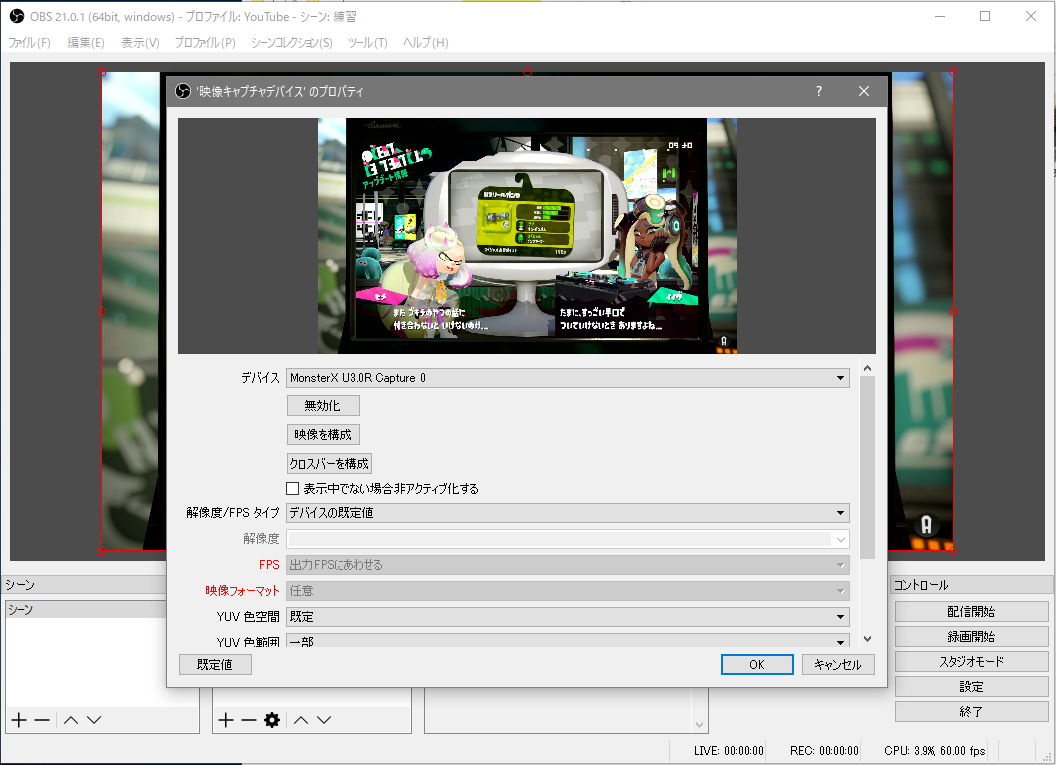Open the プロファイル(P) menu
Image resolution: width=1056 pixels, height=765 pixels.
pos(205,42)
